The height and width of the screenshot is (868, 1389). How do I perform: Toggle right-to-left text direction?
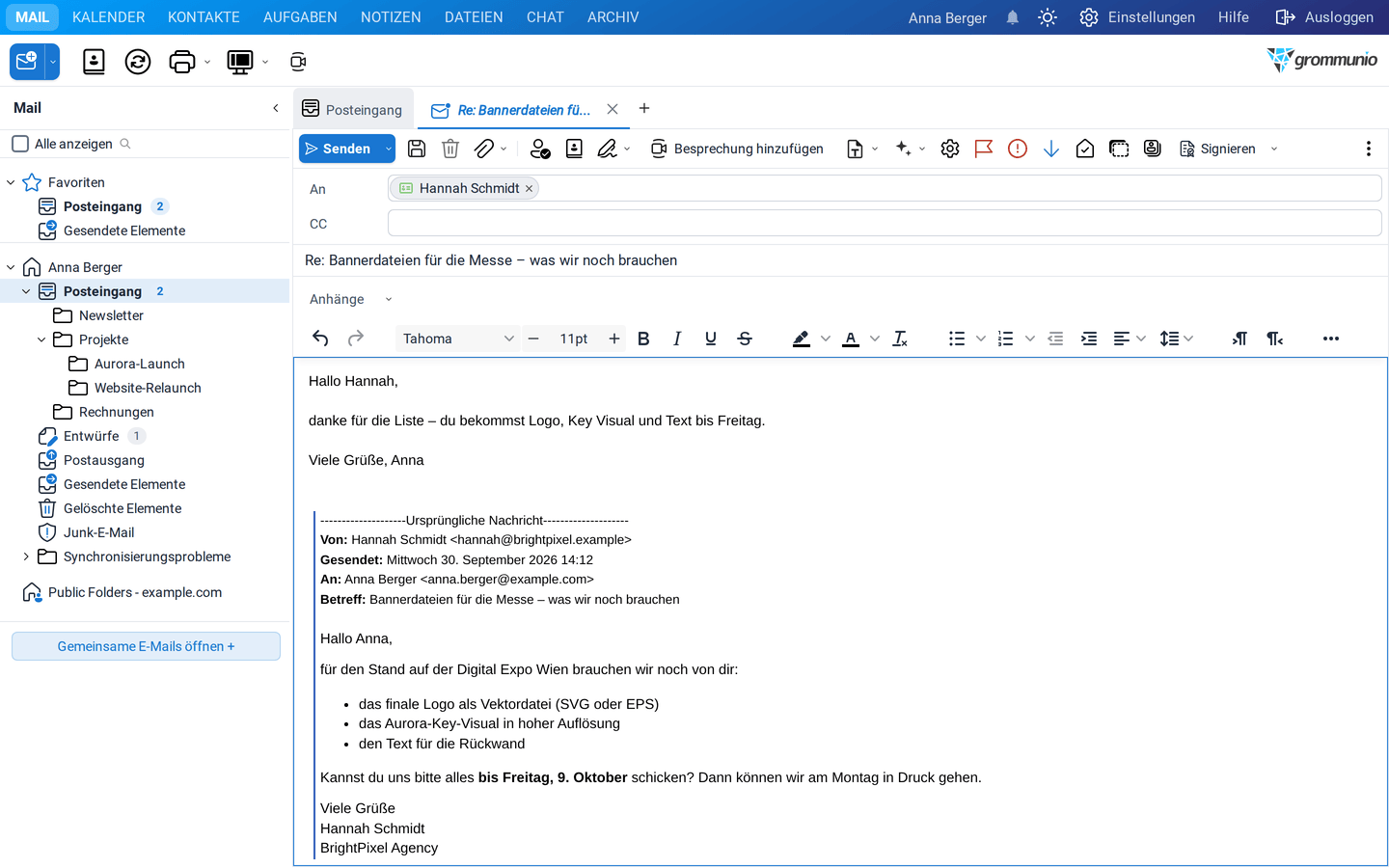(x=1274, y=339)
